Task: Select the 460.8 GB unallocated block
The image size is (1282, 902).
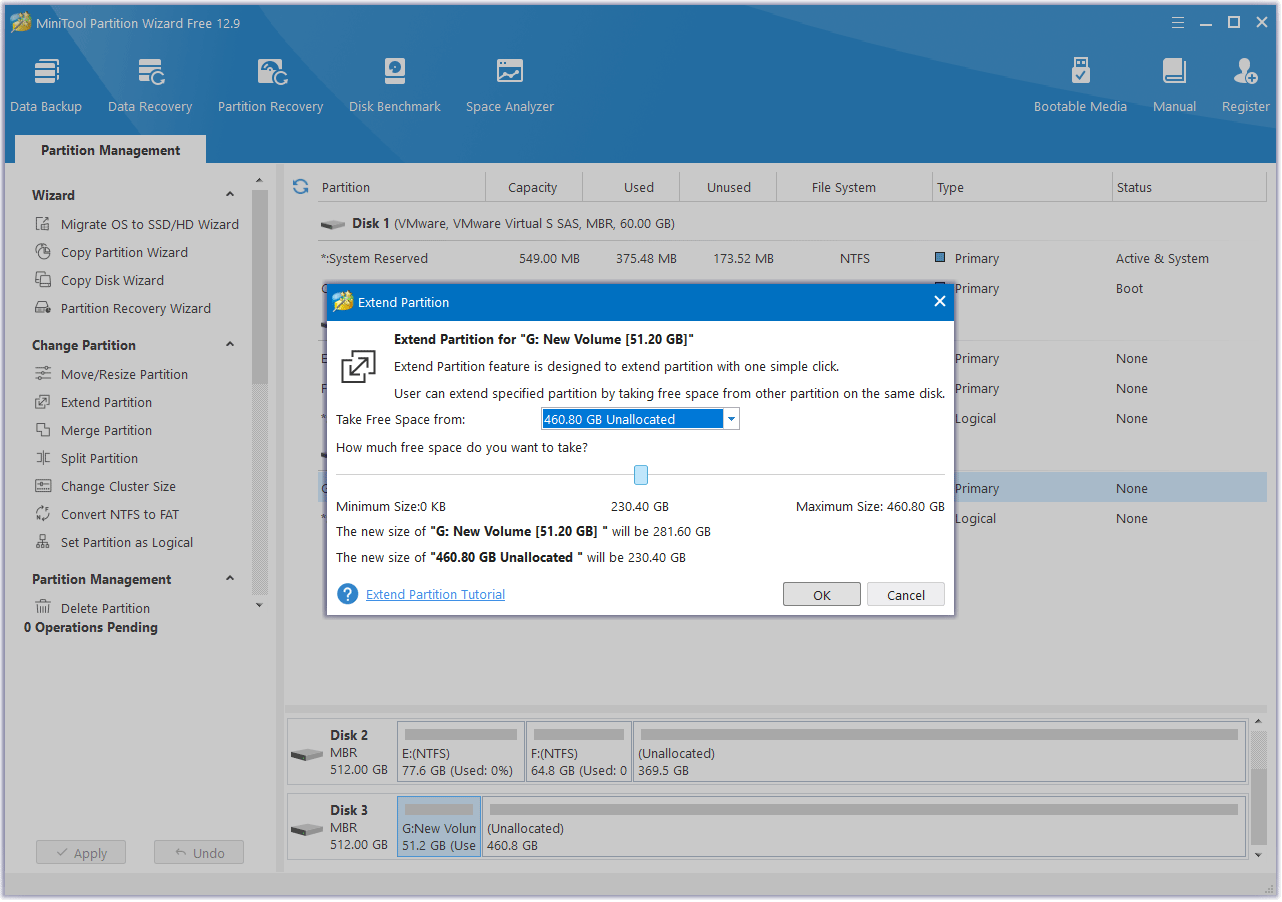Action: pos(864,827)
